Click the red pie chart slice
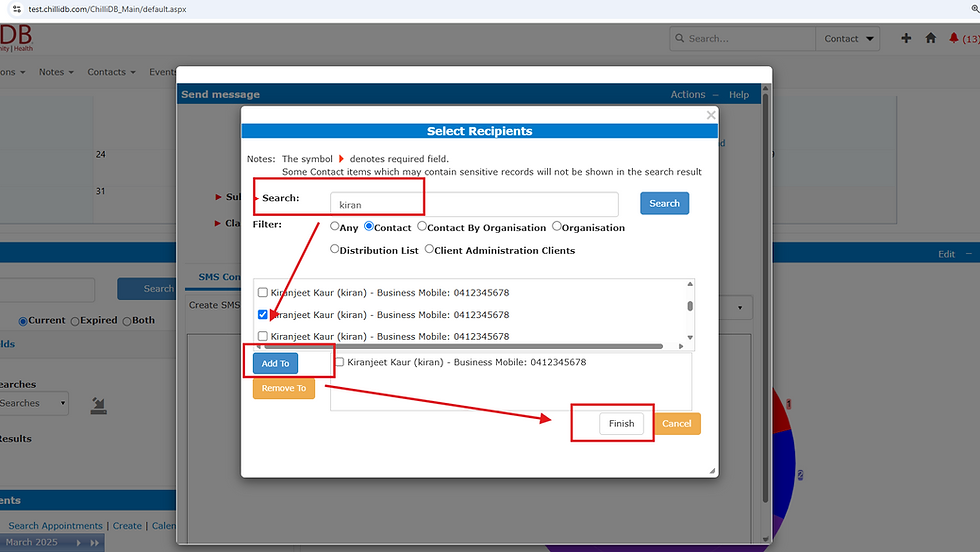The height and width of the screenshot is (552, 980). pos(781,413)
